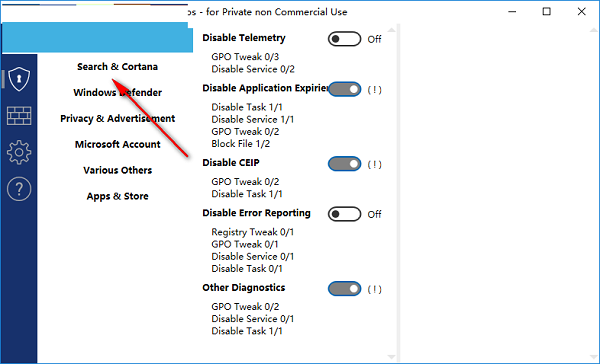
Task: Select the Windows Defender category
Action: point(117,93)
